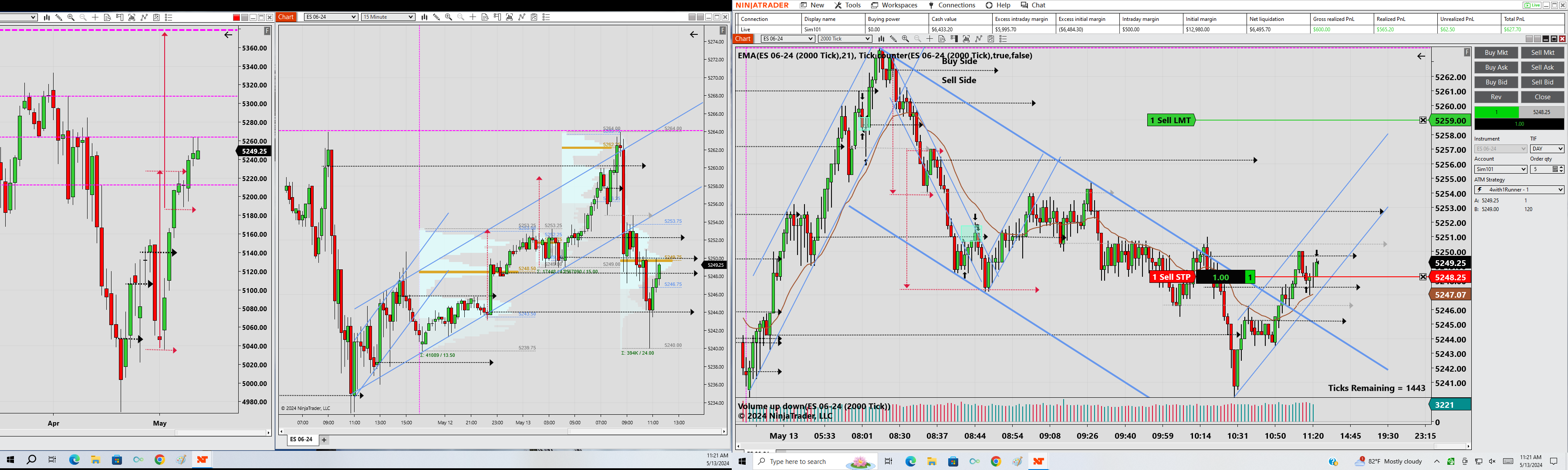Screen dimensions: 1568x470
Task: Open the Workspaces menu
Action: [894, 5]
